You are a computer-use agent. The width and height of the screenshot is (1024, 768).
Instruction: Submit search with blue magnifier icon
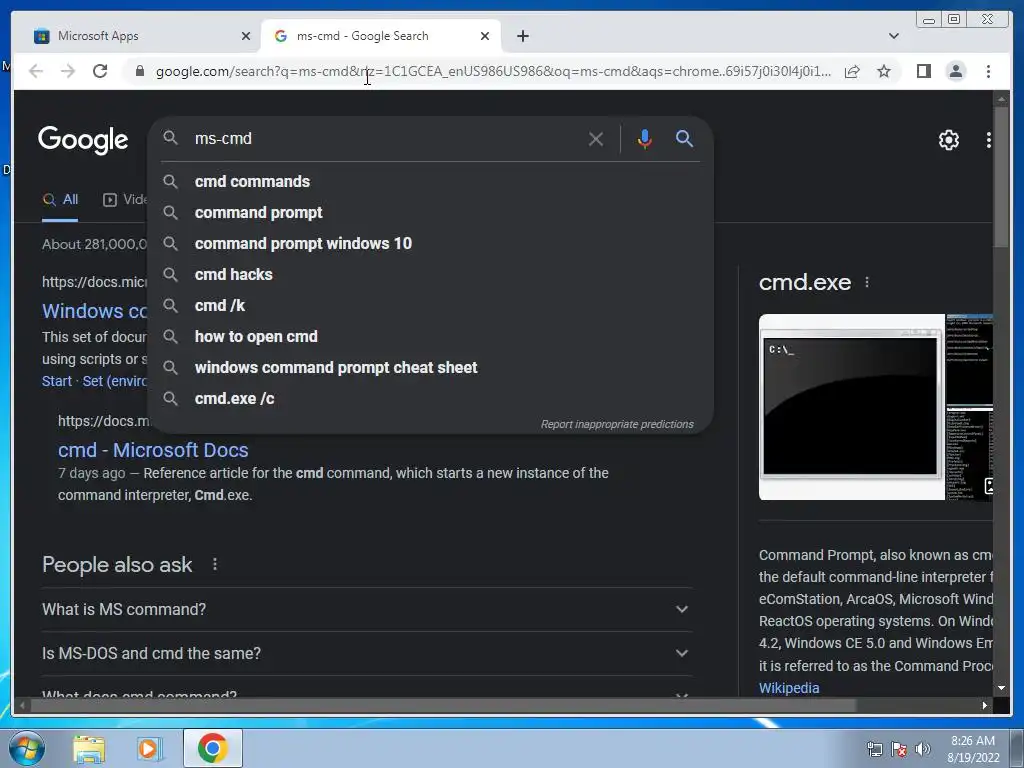coord(684,138)
